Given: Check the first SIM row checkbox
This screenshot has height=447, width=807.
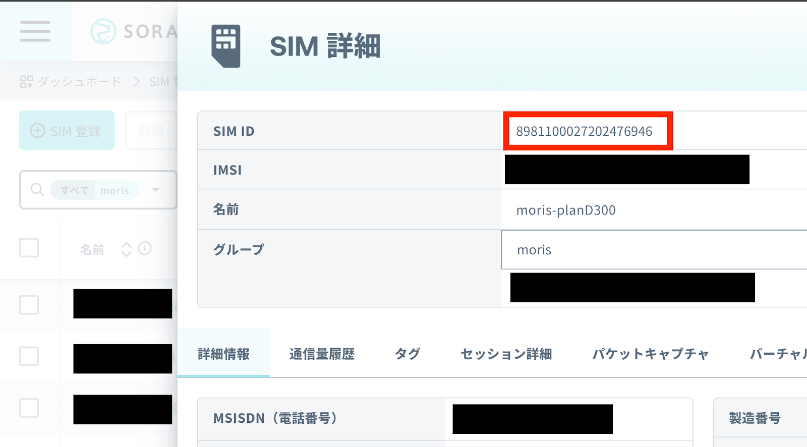Looking at the screenshot, I should pyautogui.click(x=29, y=304).
